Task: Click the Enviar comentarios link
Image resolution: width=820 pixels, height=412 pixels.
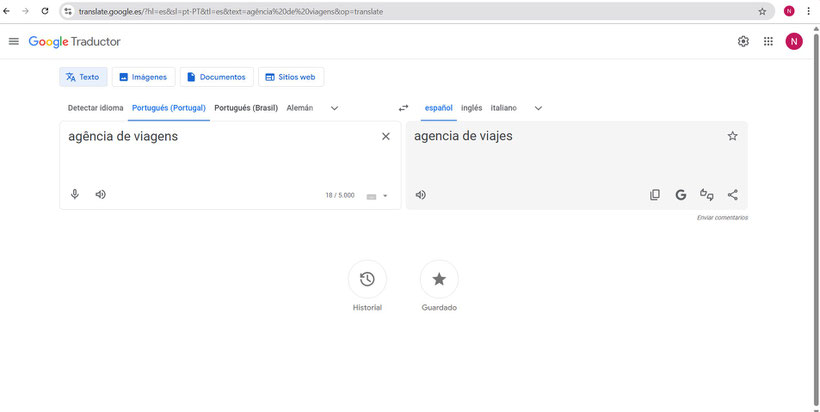Action: point(722,218)
